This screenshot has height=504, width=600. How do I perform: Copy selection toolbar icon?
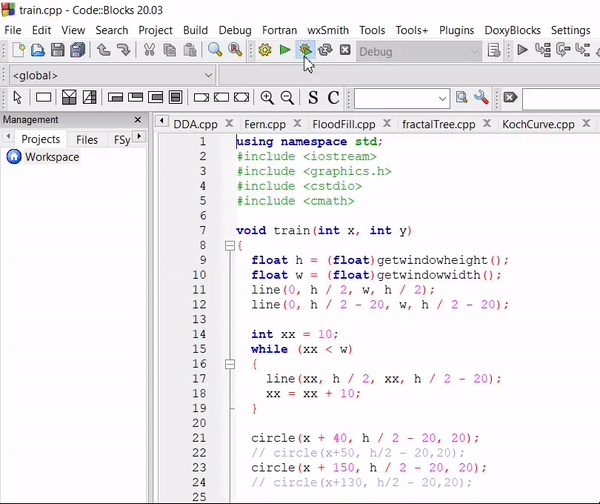click(x=170, y=50)
